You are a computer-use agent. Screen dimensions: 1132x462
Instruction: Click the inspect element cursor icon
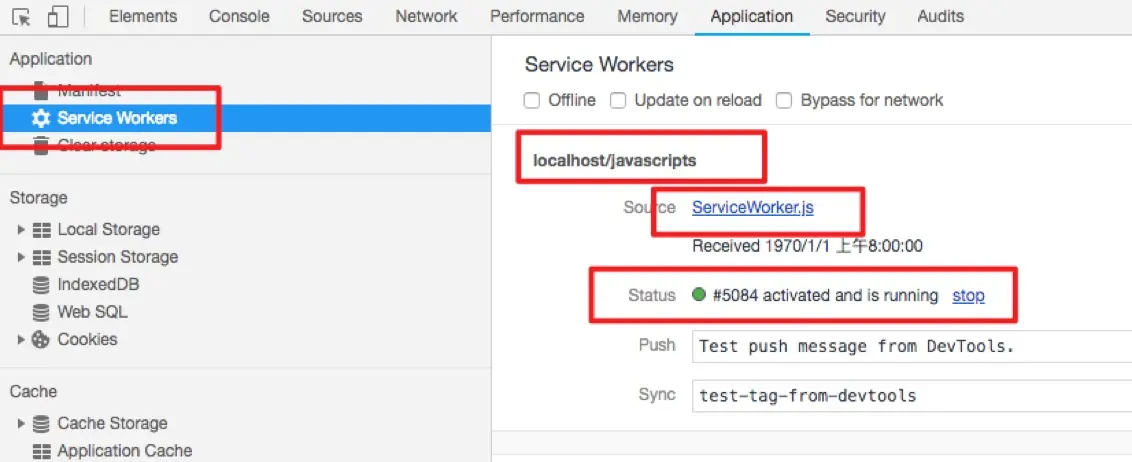[x=23, y=17]
